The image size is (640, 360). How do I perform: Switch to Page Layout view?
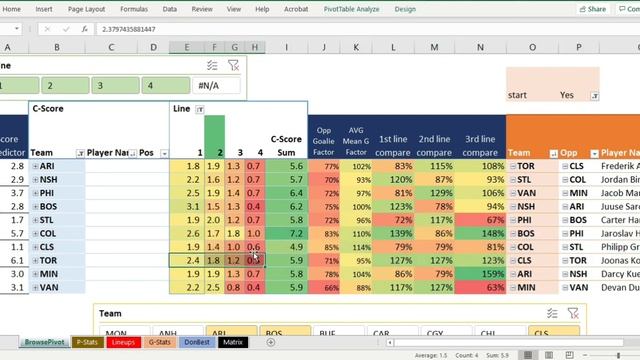pyautogui.click(x=549, y=355)
